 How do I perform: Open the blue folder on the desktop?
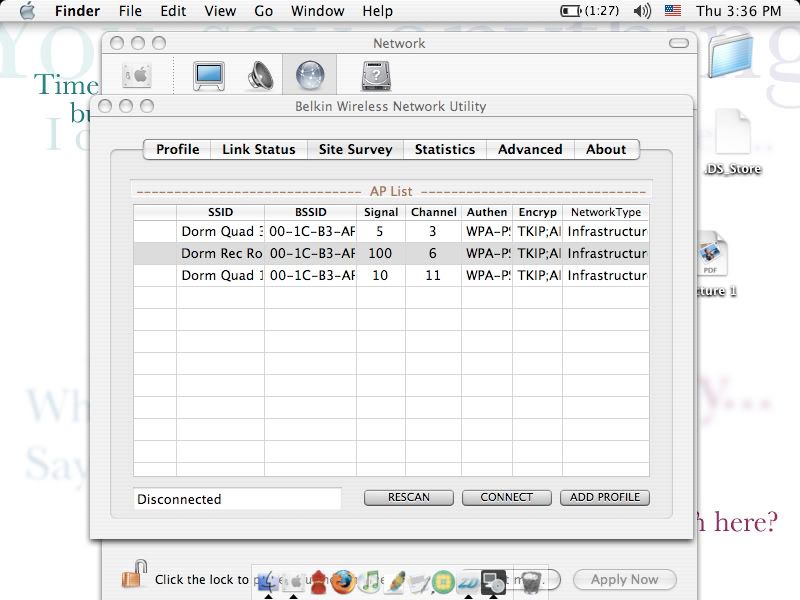[730, 55]
